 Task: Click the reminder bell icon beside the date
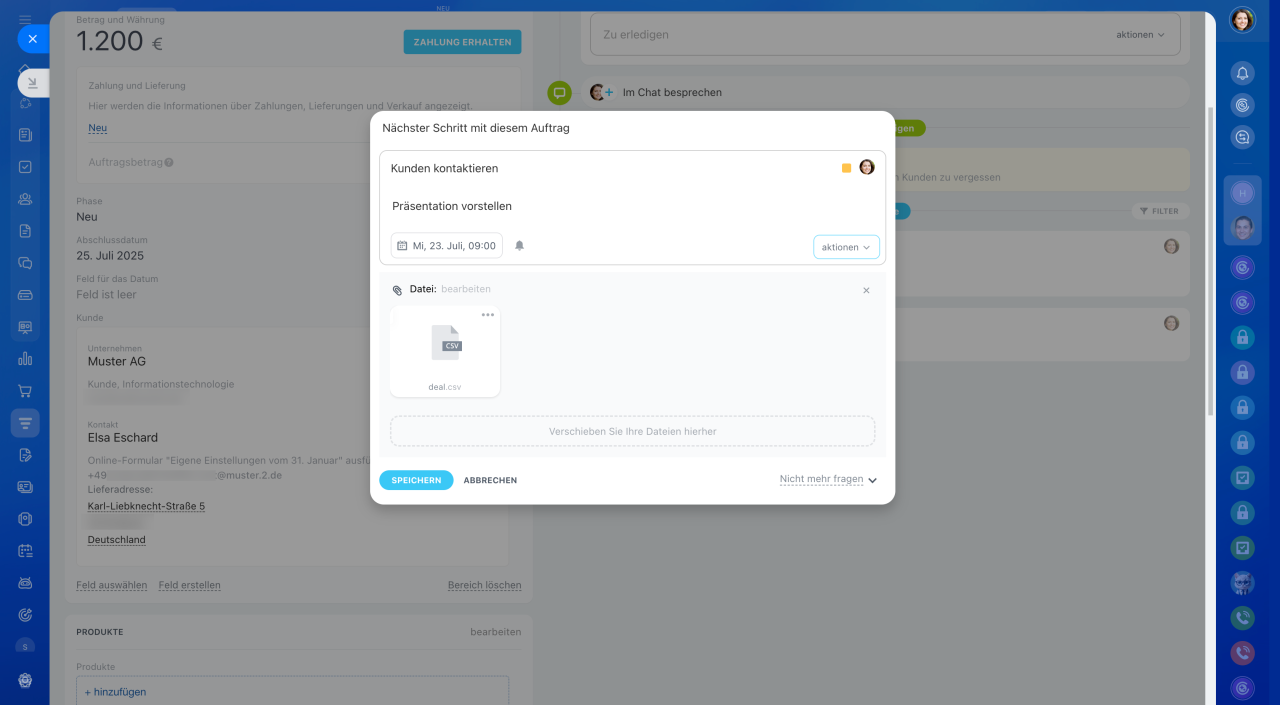click(x=519, y=246)
